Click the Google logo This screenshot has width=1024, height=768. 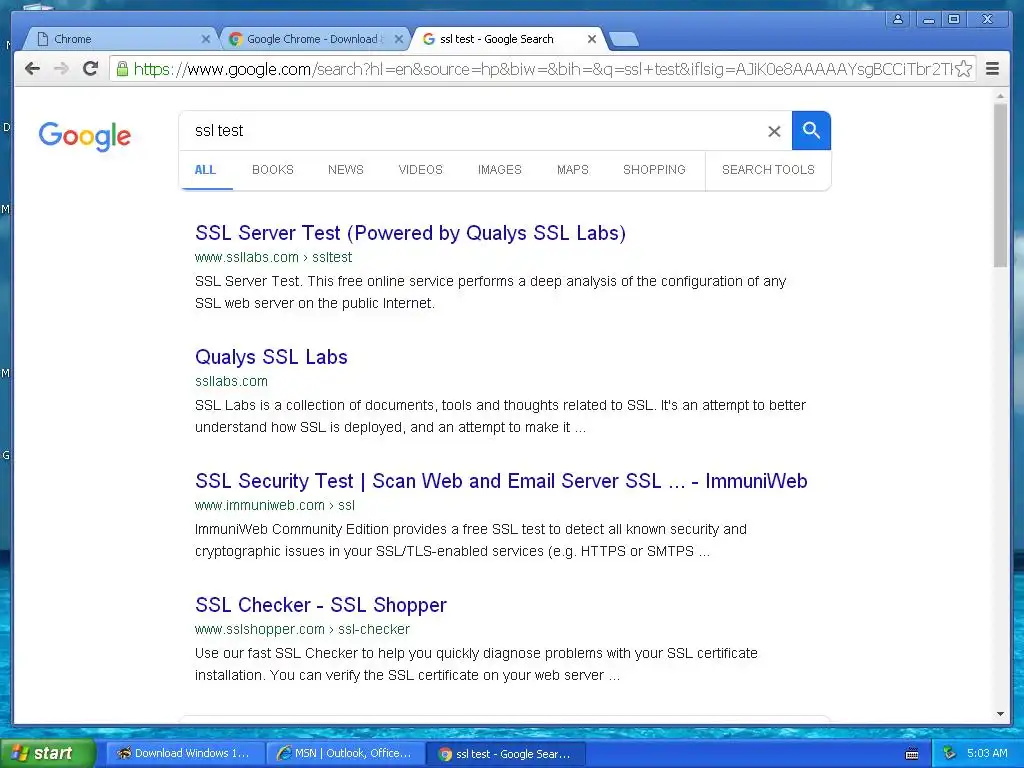[85, 136]
